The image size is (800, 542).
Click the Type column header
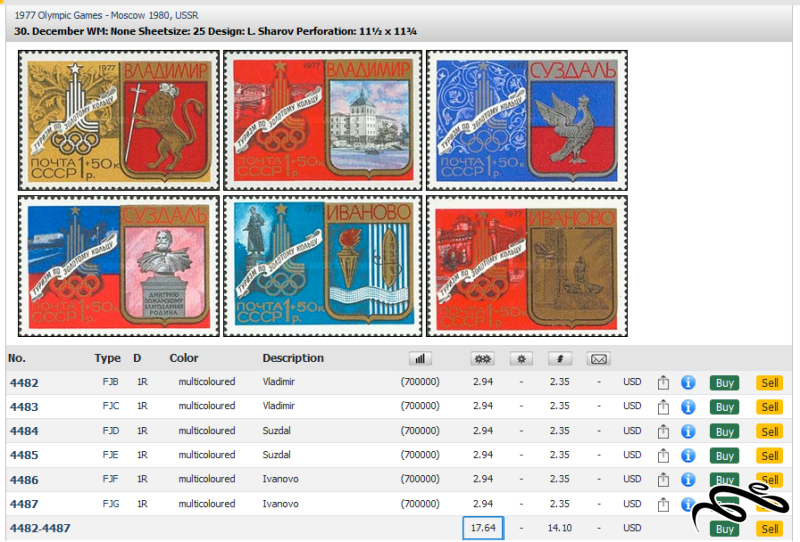pos(107,358)
